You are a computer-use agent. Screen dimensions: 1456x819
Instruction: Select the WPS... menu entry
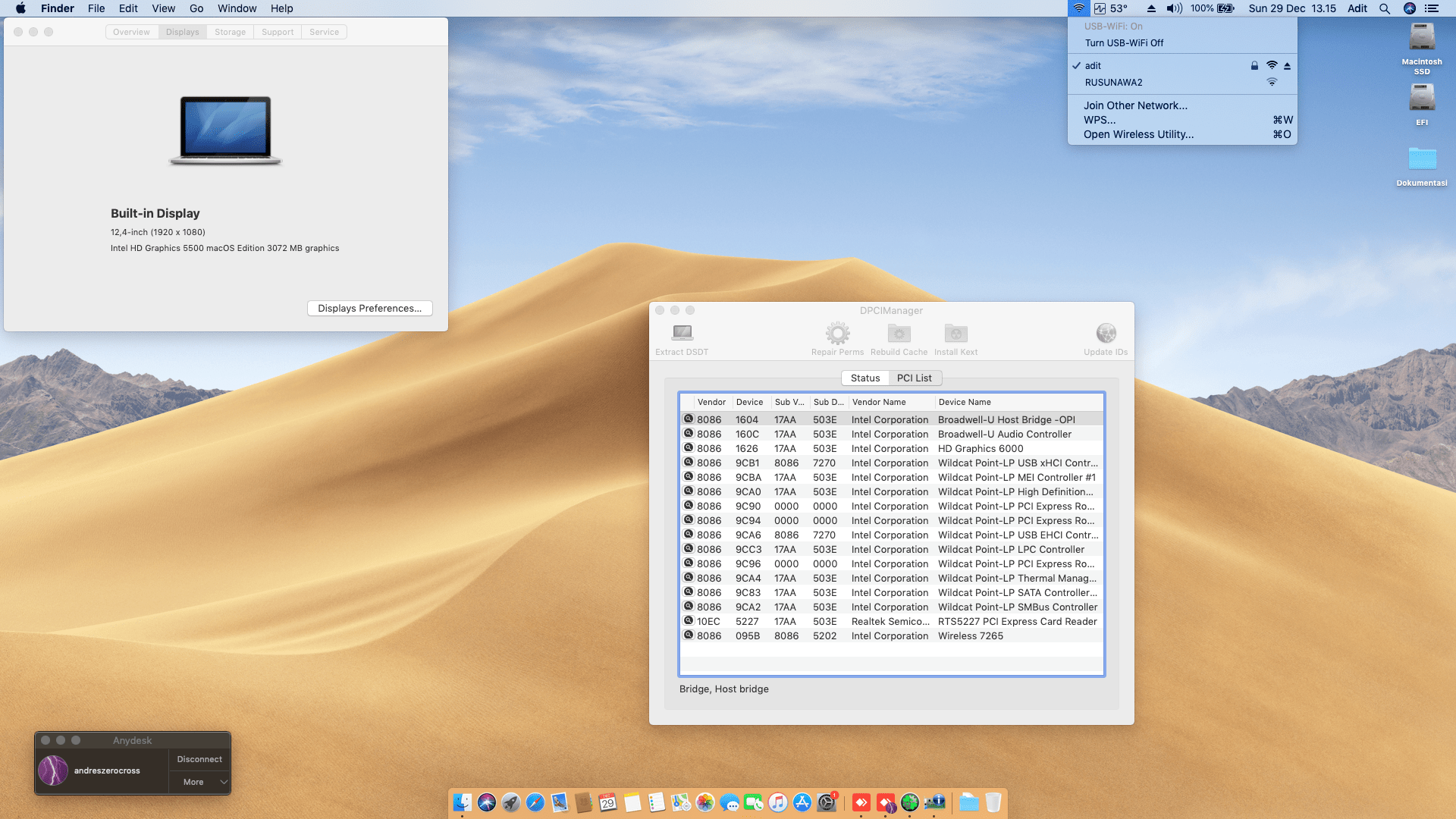pos(1182,120)
